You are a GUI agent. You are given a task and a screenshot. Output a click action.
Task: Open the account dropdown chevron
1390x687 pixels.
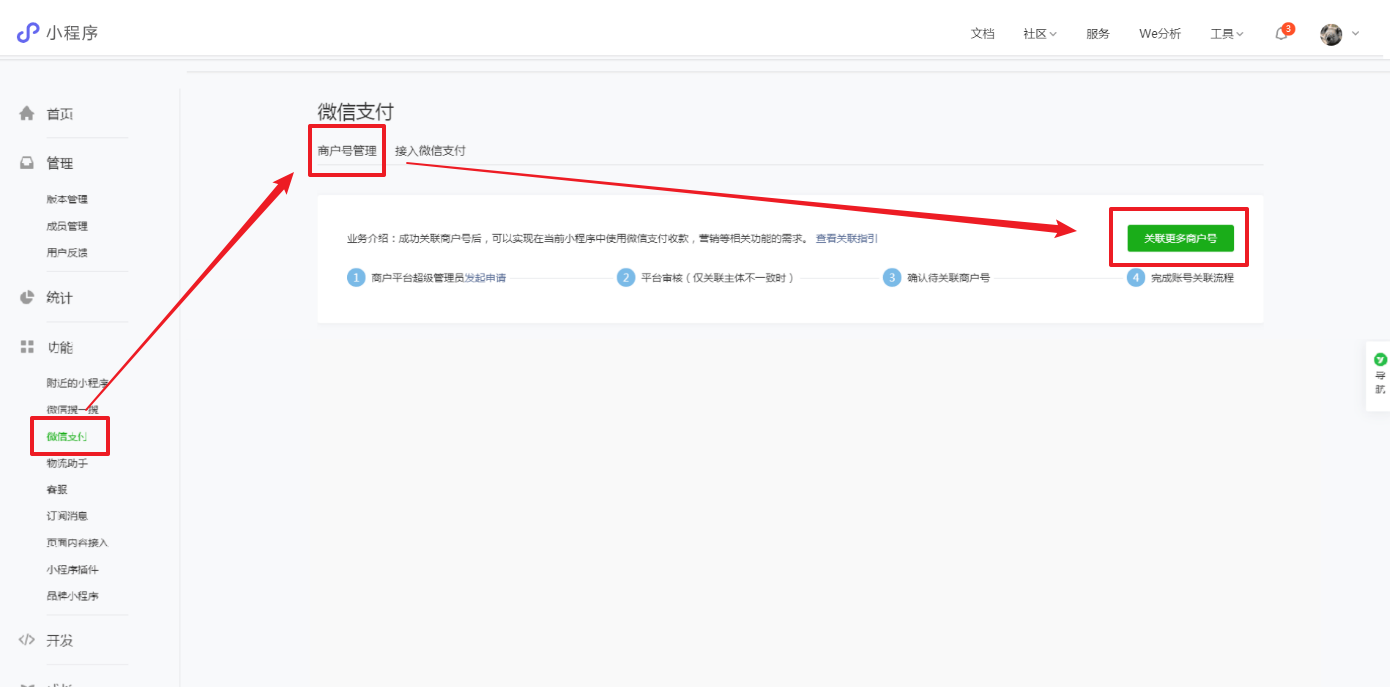pyautogui.click(x=1356, y=33)
